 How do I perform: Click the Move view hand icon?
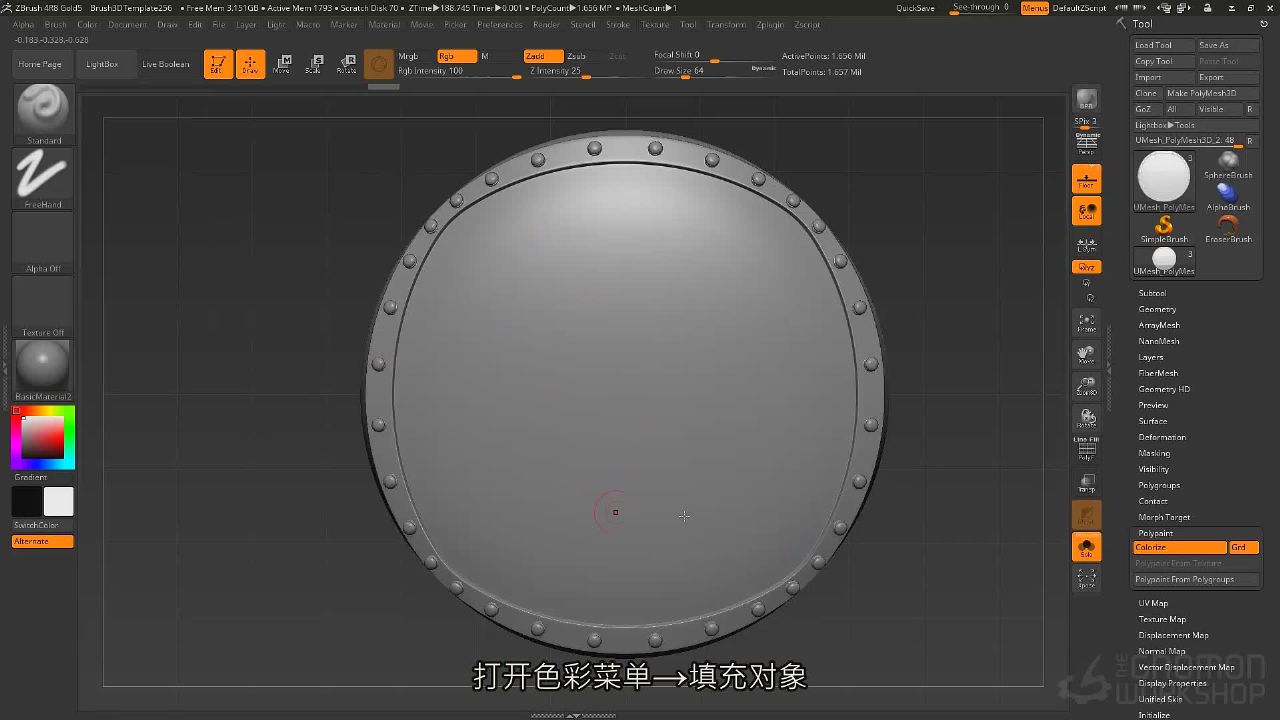(1086, 354)
